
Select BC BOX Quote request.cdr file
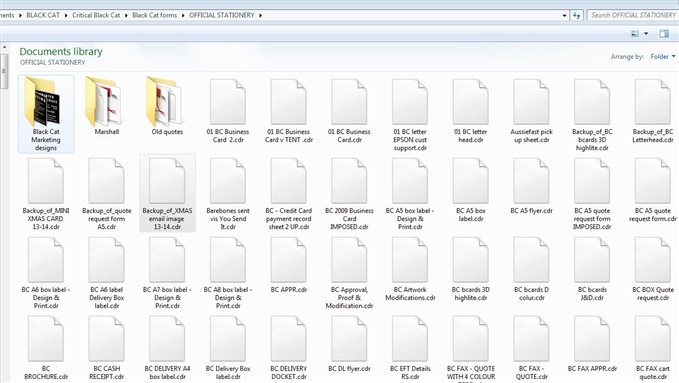(x=653, y=269)
